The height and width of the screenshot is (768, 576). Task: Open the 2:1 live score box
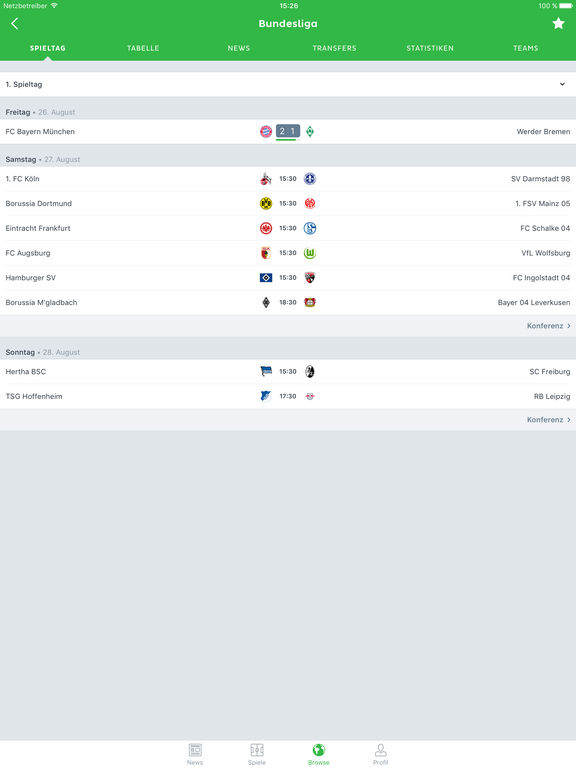(x=288, y=131)
